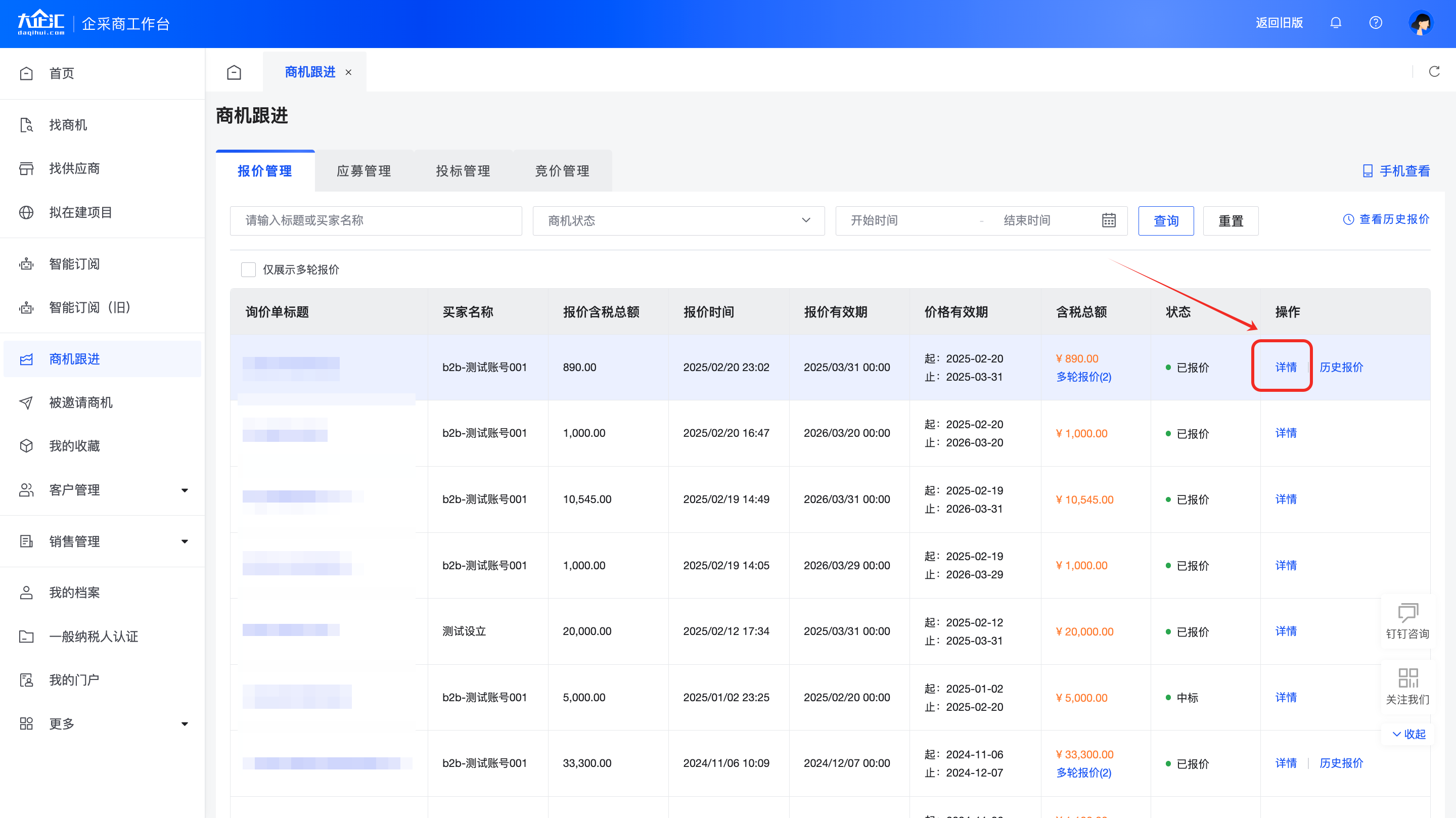Viewport: 1456px width, 818px height.
Task: Tick the 仅展示多轮报价 checkbox
Action: click(248, 269)
